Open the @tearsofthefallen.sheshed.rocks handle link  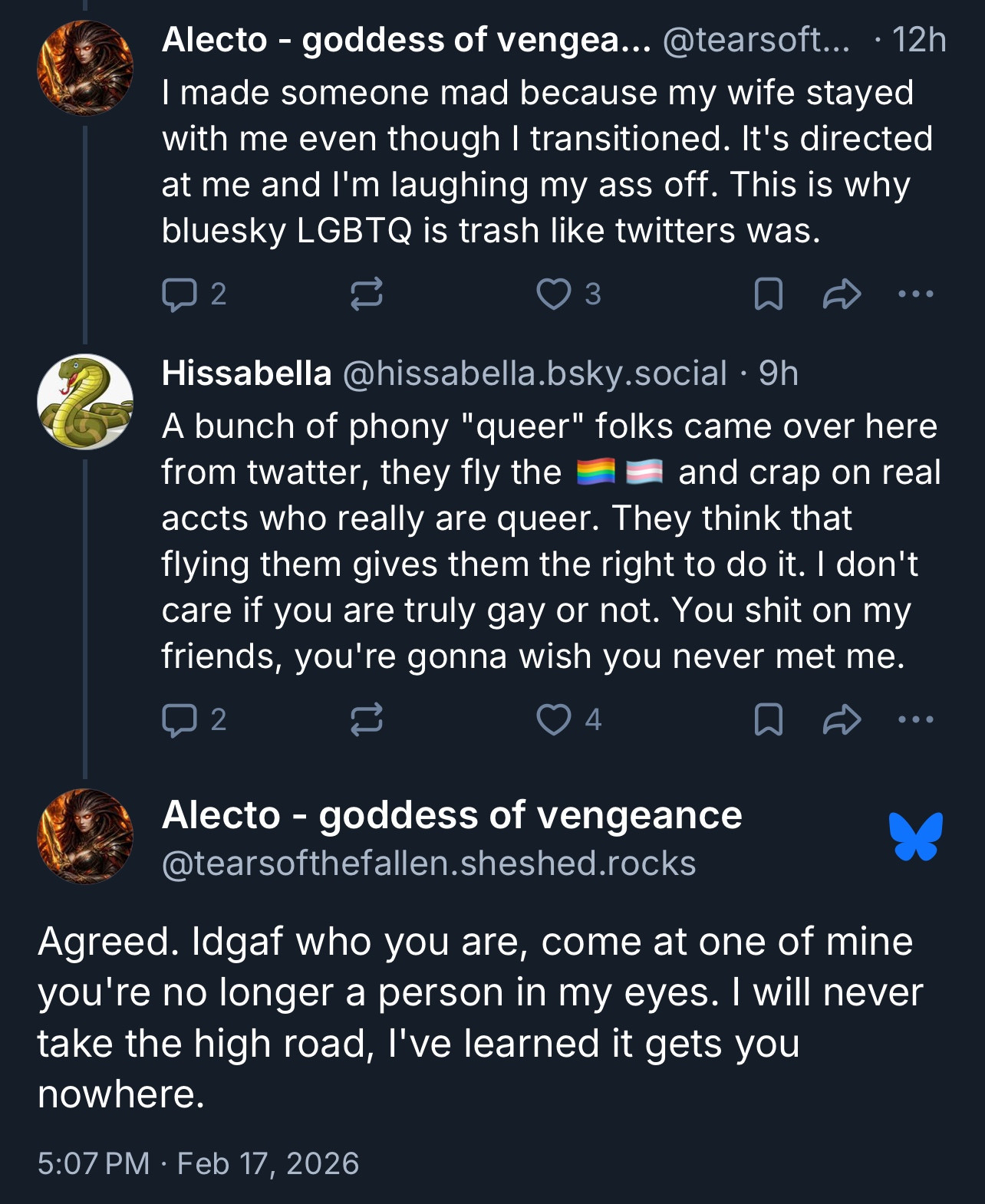pos(429,864)
